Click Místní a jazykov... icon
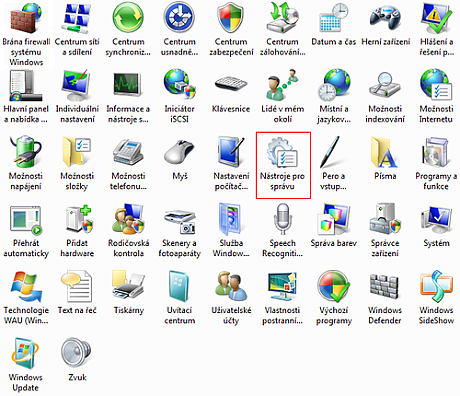The width and height of the screenshot is (460, 396). pyautogui.click(x=333, y=85)
